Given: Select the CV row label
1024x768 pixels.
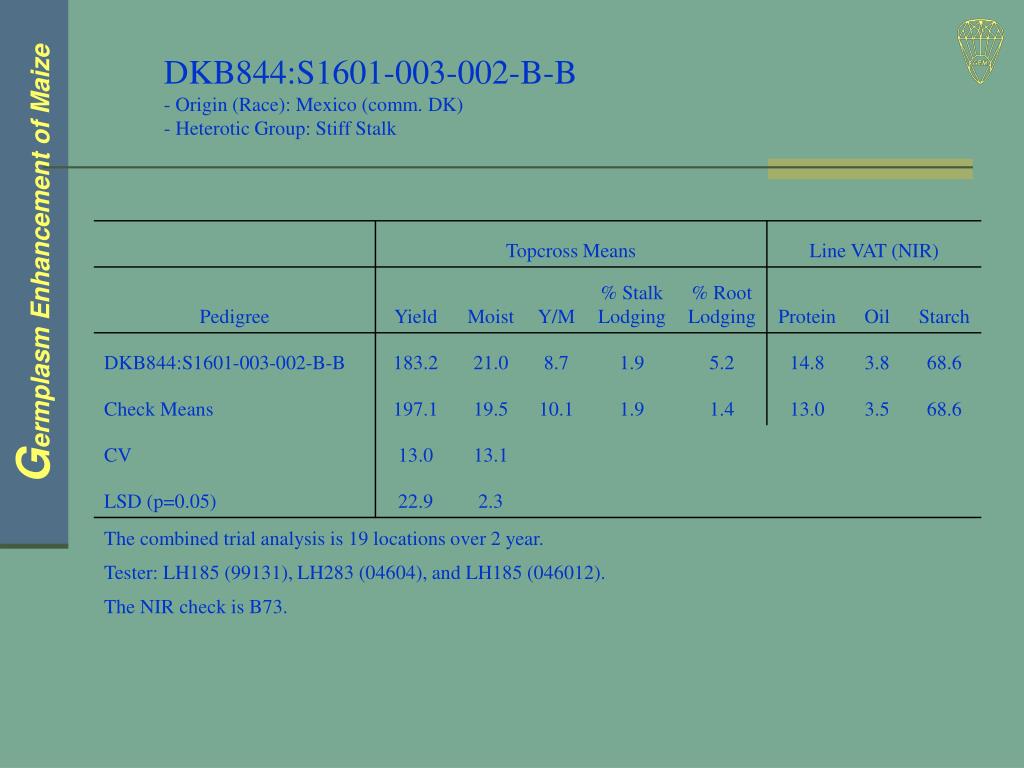Looking at the screenshot, I should pos(117,455).
